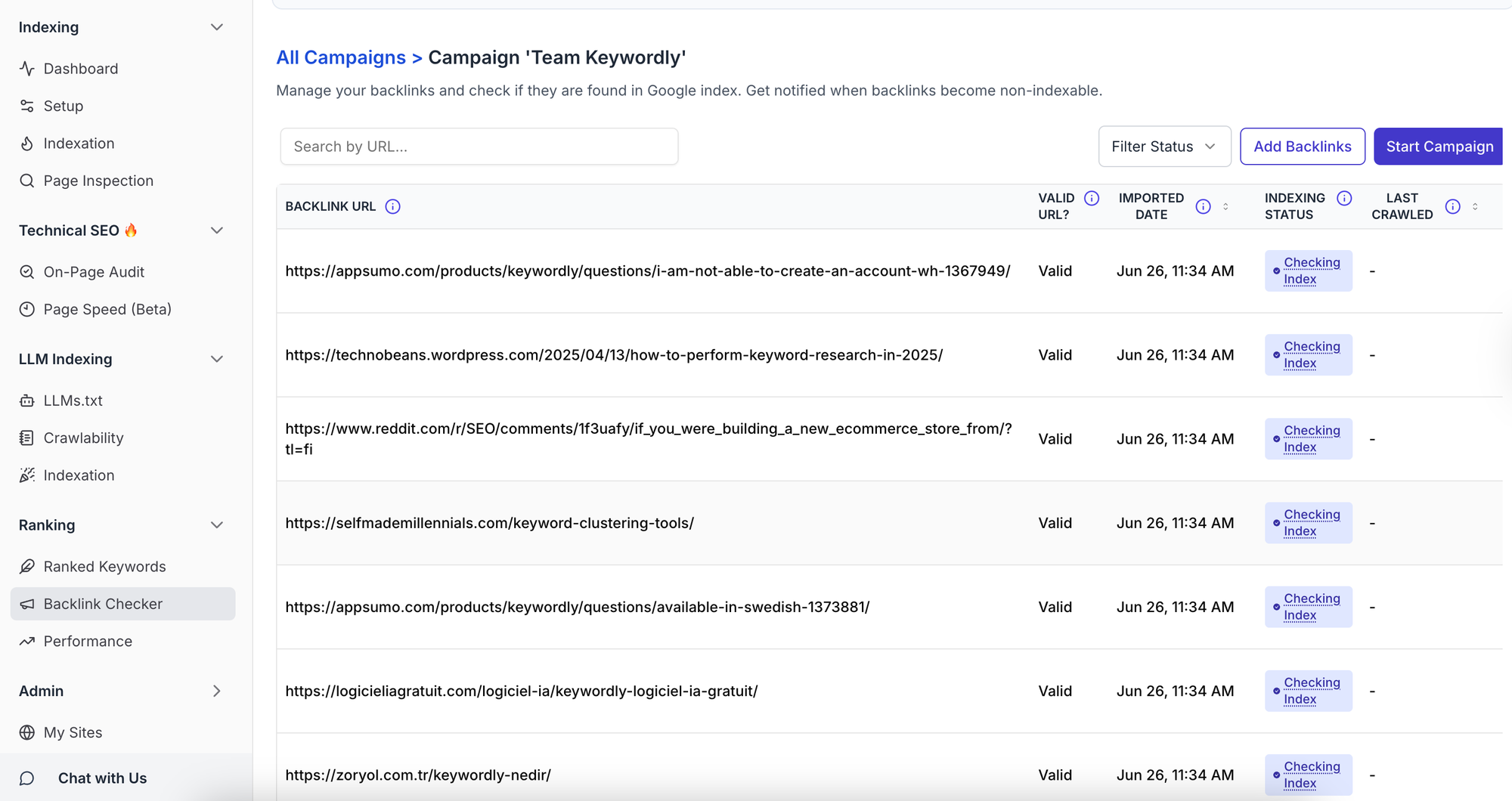Viewport: 1512px width, 801px height.
Task: Expand the Admin sidebar section
Action: tap(217, 691)
